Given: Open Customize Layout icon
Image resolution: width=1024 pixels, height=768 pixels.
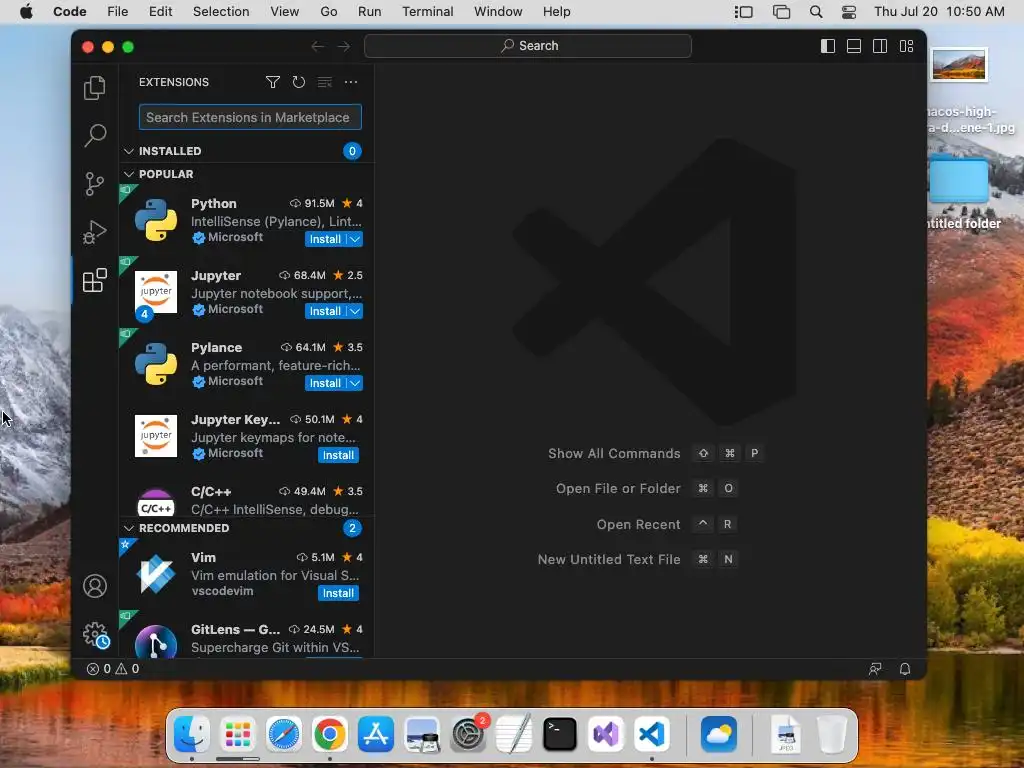Looking at the screenshot, I should tap(906, 46).
